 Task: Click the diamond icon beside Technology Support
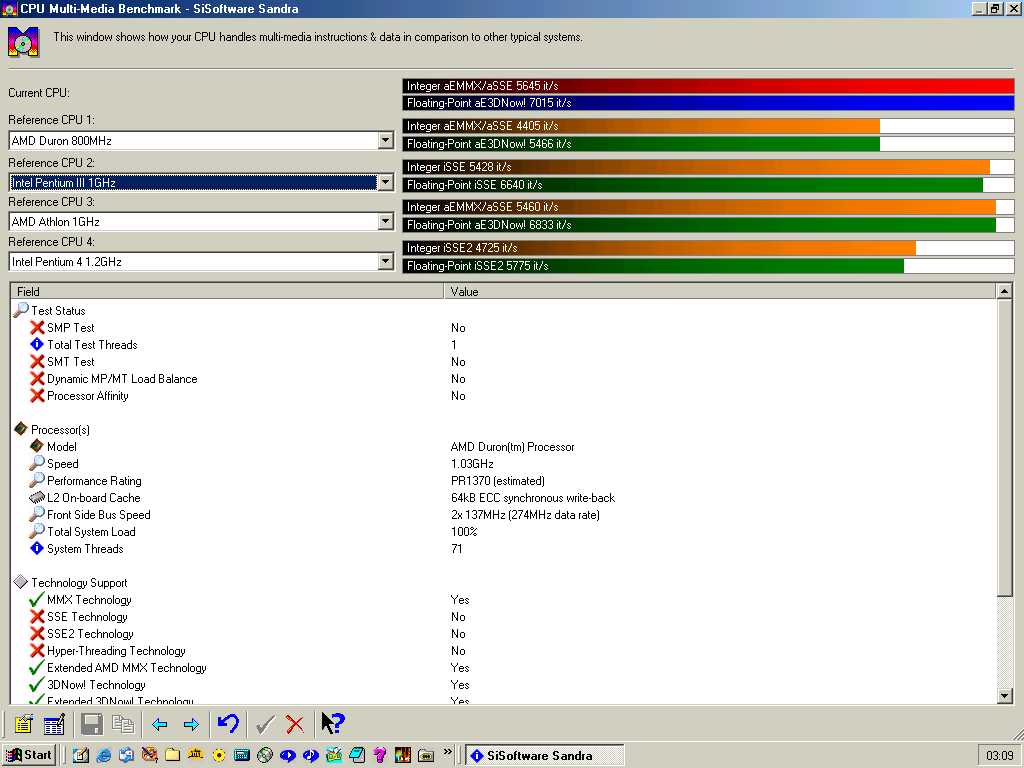(x=21, y=582)
